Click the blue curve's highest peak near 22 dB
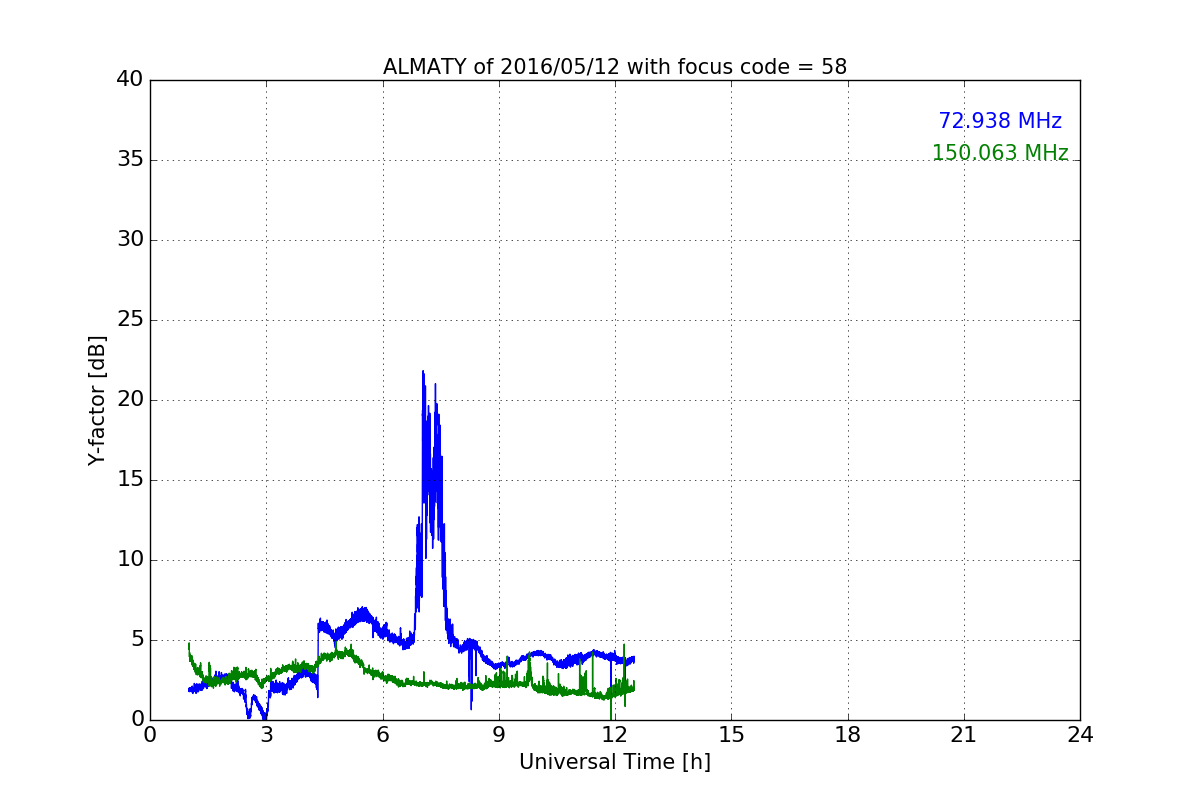The height and width of the screenshot is (800, 1200). click(423, 372)
